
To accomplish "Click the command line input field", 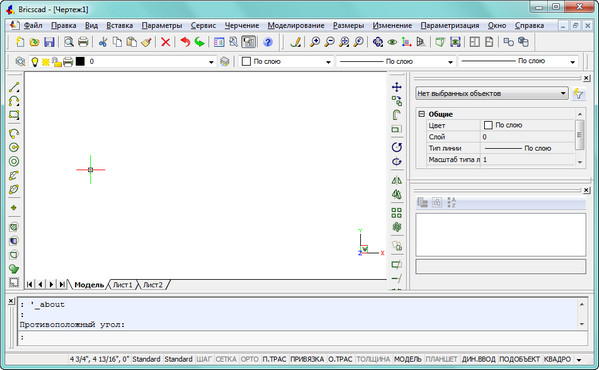I will (x=302, y=338).
